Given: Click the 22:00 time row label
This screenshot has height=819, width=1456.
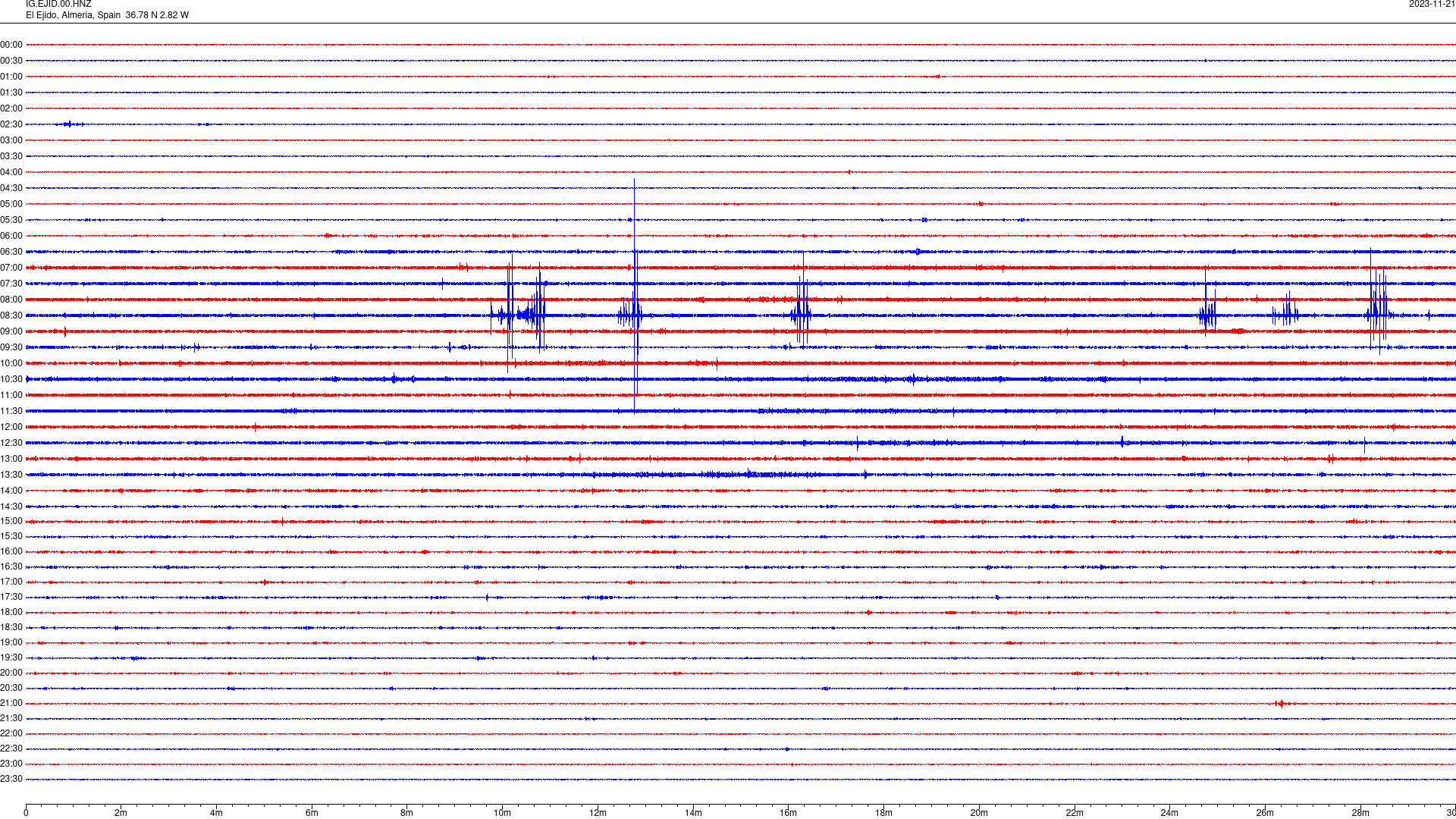Looking at the screenshot, I should point(11,733).
